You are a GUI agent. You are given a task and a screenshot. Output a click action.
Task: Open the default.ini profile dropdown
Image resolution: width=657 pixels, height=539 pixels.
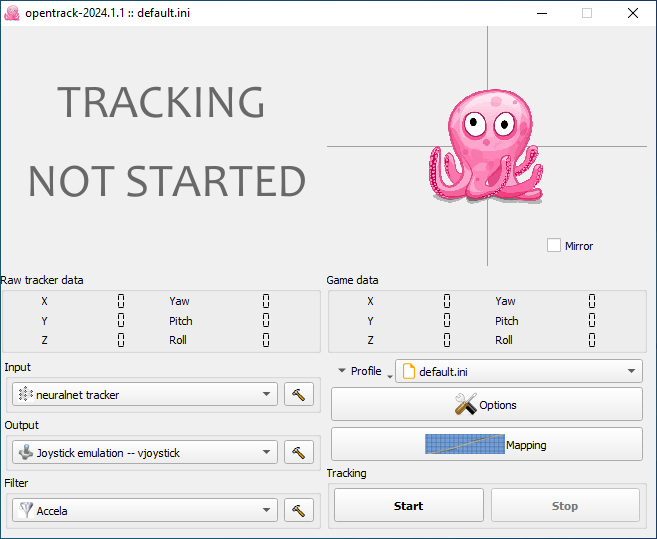click(x=519, y=371)
